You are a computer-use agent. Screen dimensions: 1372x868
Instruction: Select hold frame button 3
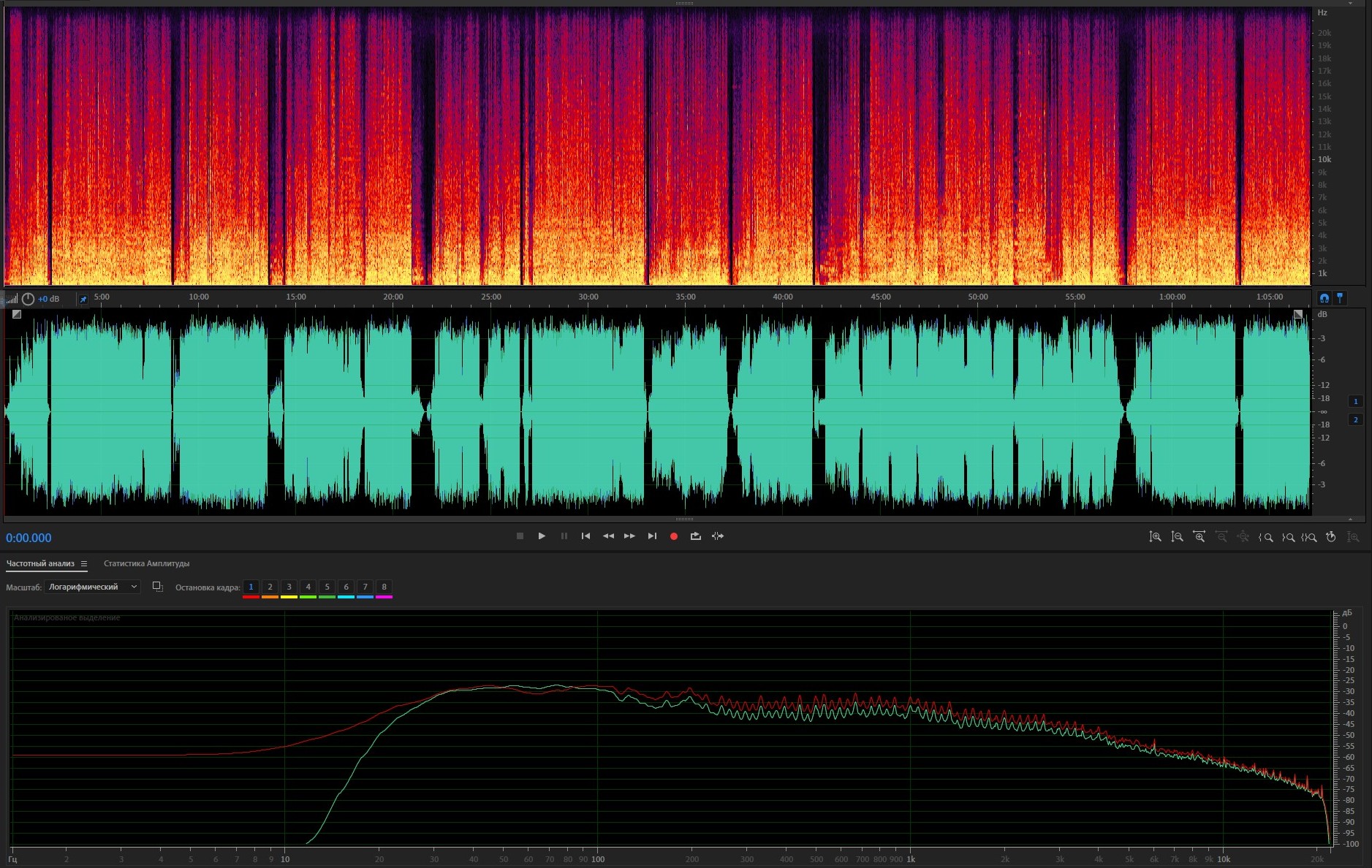(x=289, y=587)
